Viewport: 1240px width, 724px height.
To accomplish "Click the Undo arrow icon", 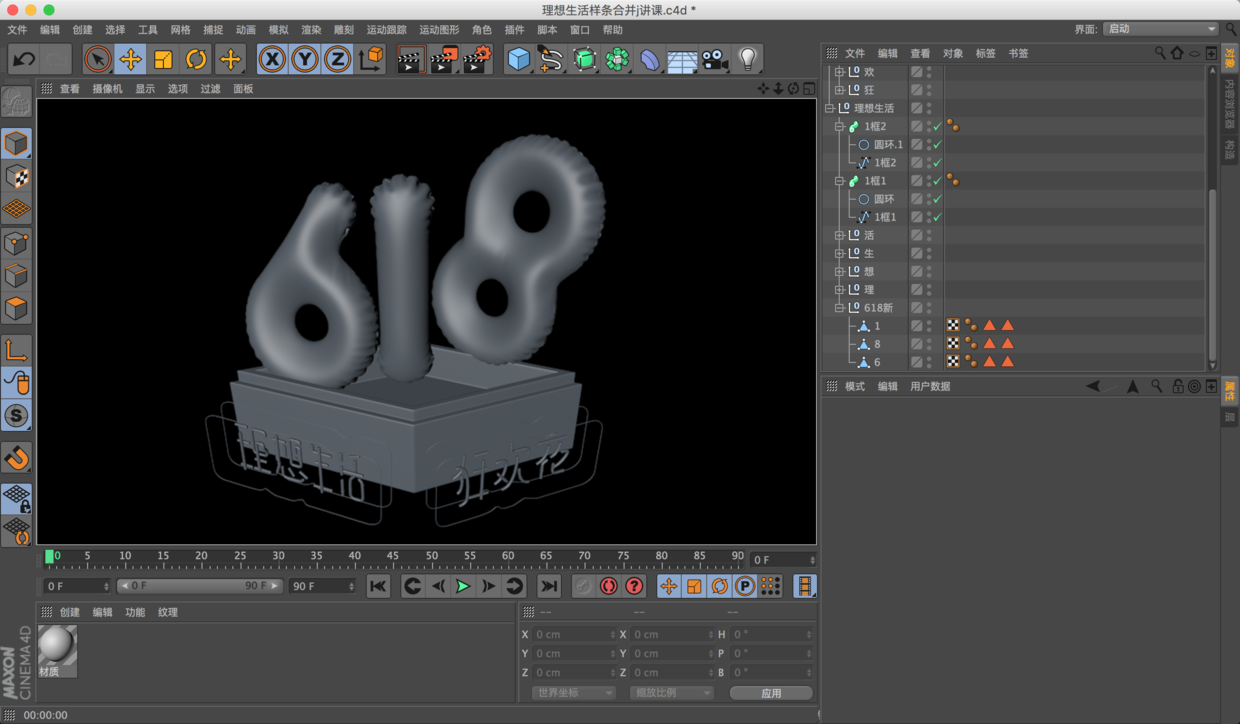I will click(23, 59).
